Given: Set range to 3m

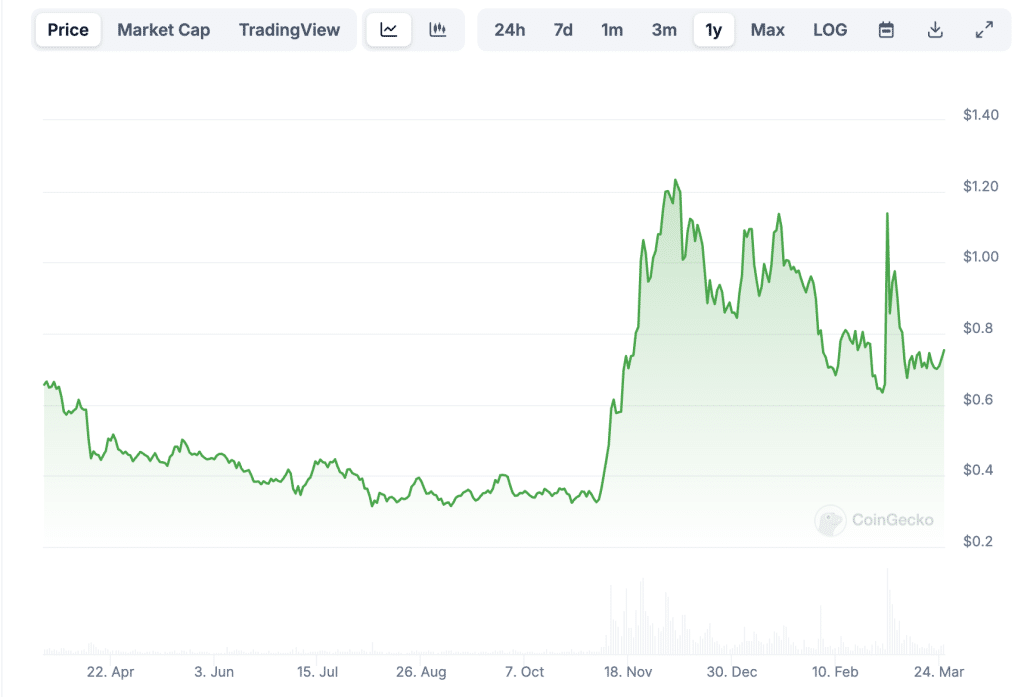Looking at the screenshot, I should (x=664, y=30).
